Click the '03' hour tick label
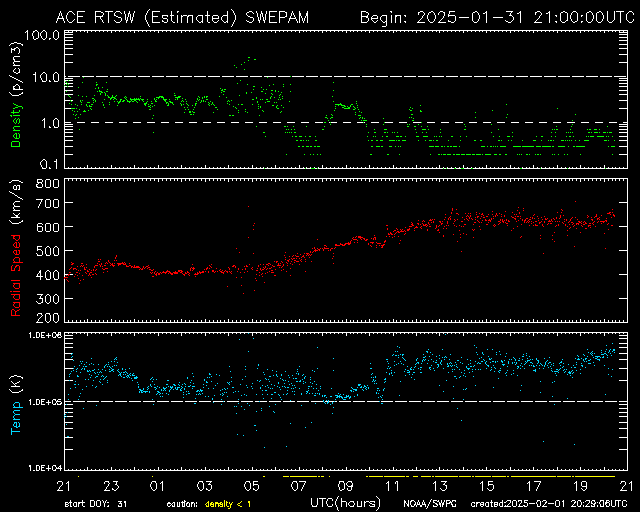Viewport: 640px width, 512px height. click(204, 486)
